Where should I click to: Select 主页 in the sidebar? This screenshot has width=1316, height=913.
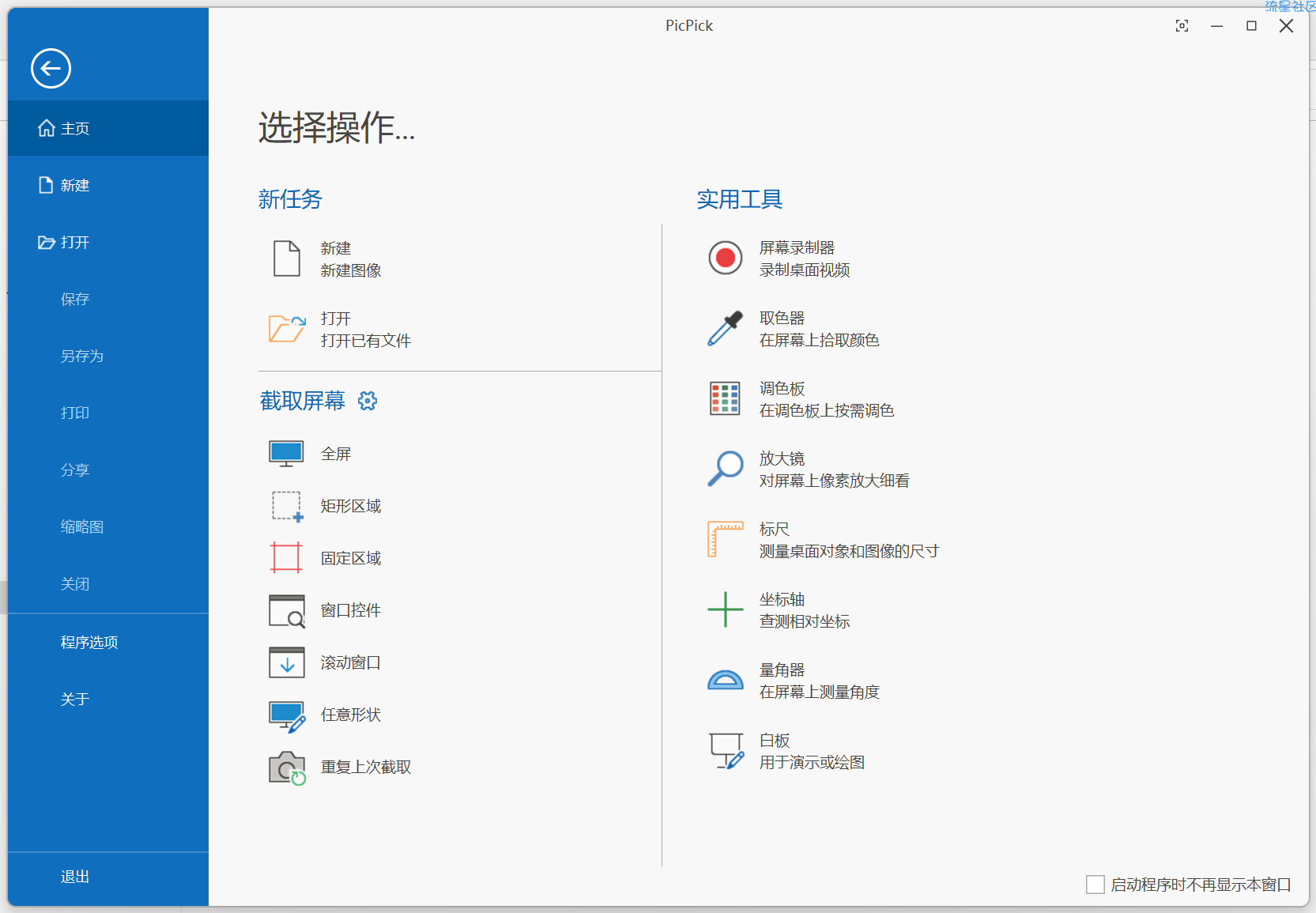(x=108, y=128)
